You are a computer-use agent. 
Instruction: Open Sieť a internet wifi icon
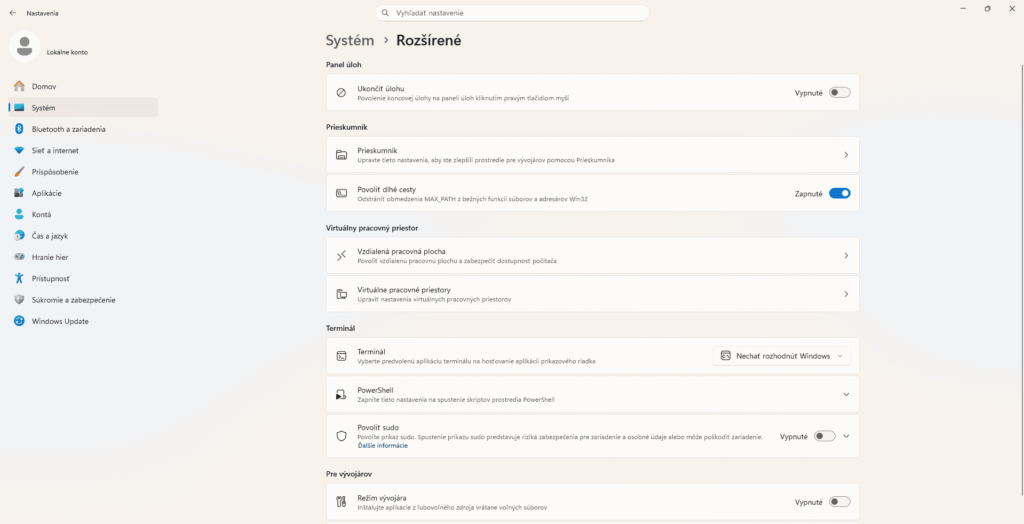(19, 150)
